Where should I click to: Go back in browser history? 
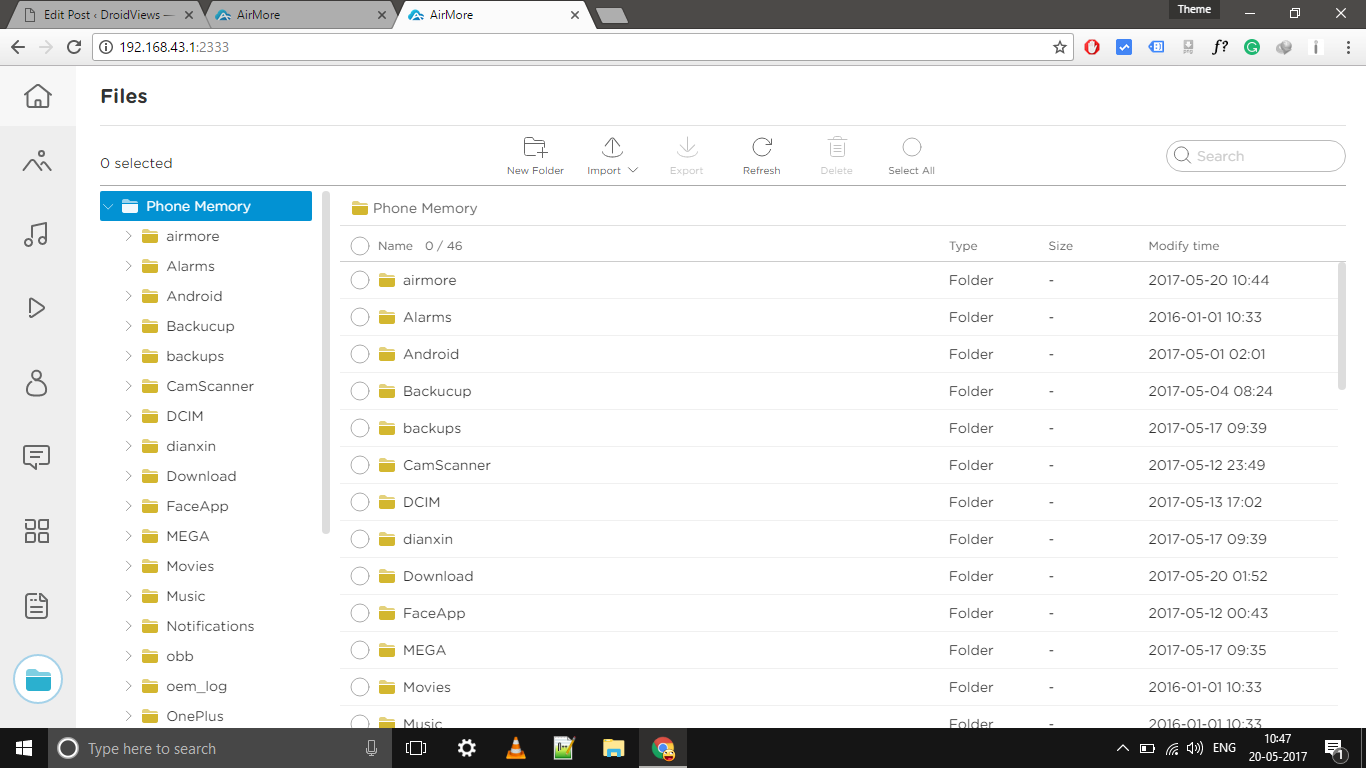[18, 47]
